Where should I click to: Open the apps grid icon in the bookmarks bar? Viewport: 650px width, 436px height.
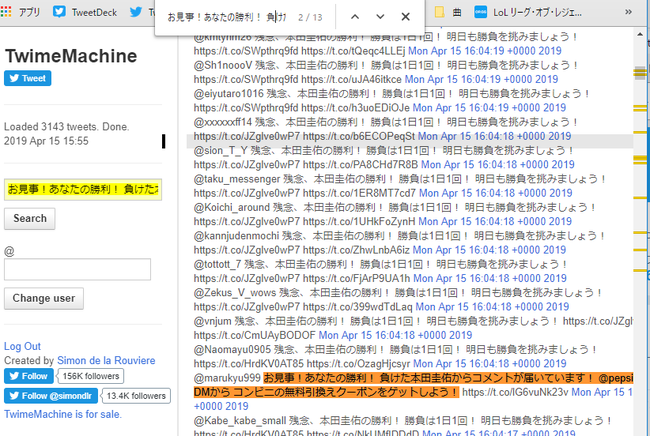pos(6,12)
